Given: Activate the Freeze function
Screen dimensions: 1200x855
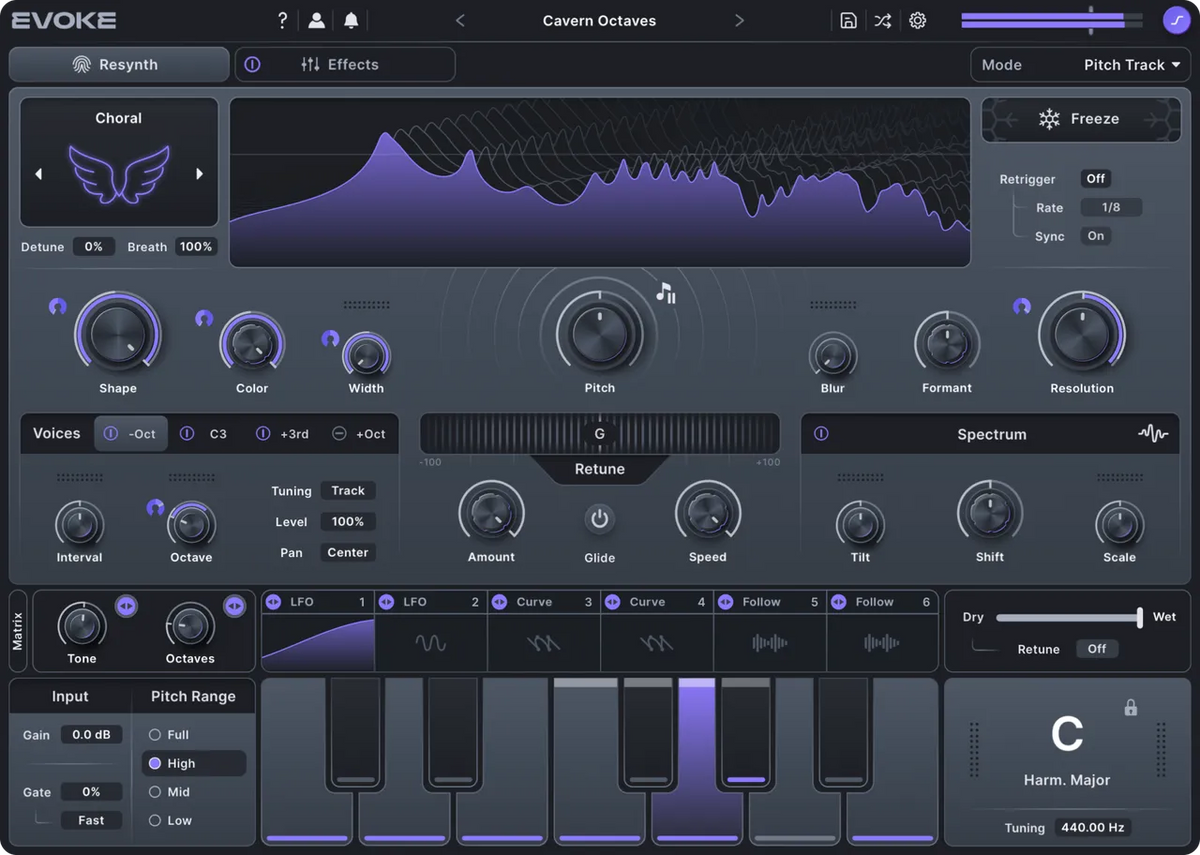Looking at the screenshot, I should pos(1080,118).
